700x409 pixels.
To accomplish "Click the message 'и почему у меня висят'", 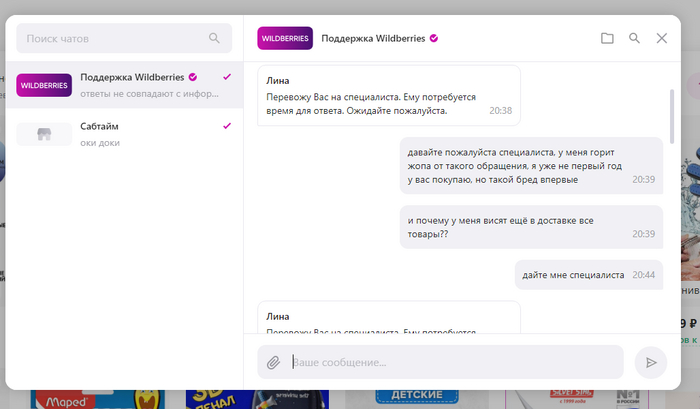I will coord(531,227).
